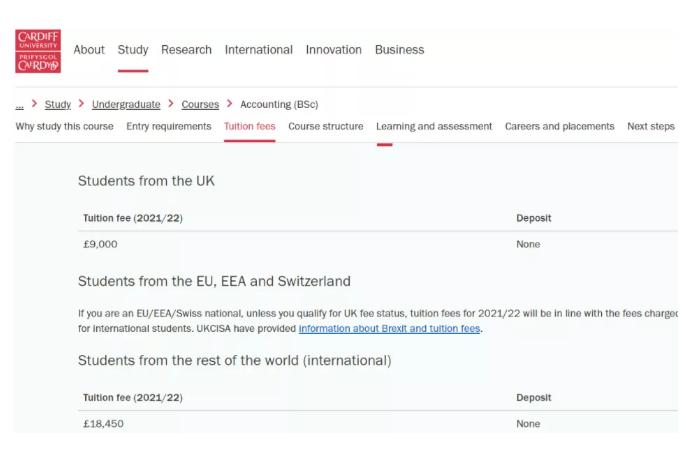Select Innovation in the top navigation
This screenshot has width=700, height=454.
pyautogui.click(x=334, y=50)
